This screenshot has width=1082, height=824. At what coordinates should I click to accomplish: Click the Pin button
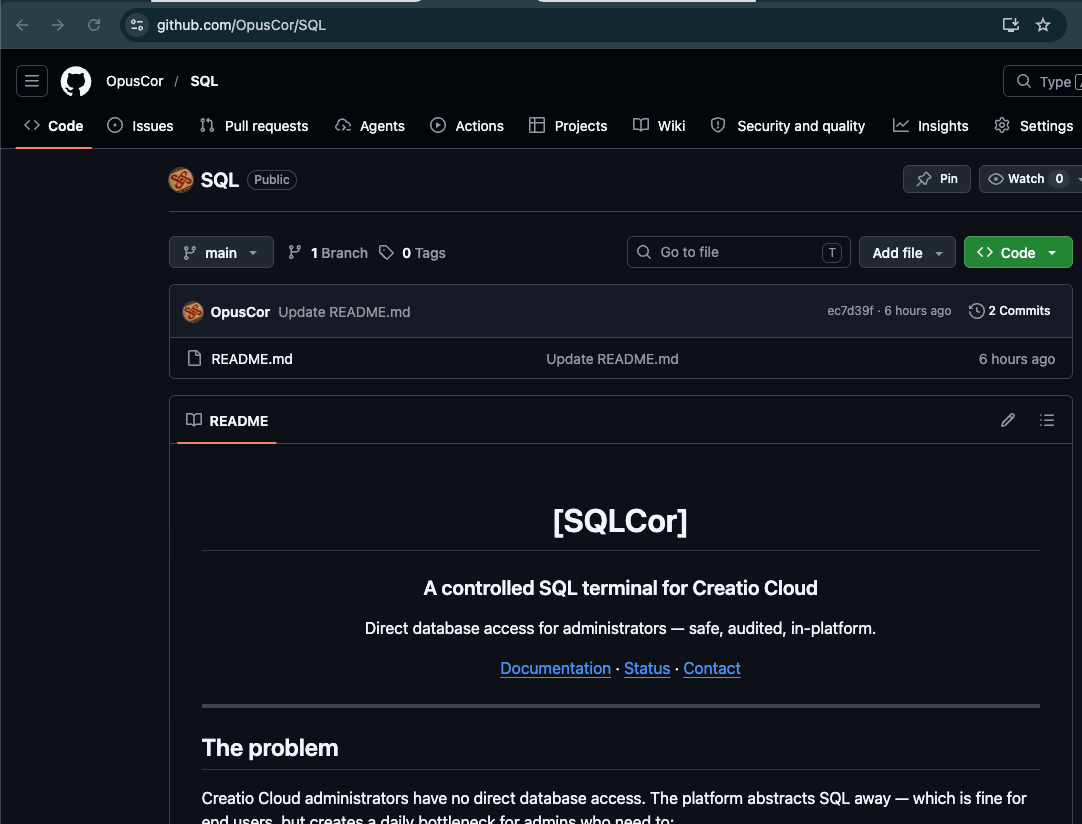pyautogui.click(x=936, y=179)
